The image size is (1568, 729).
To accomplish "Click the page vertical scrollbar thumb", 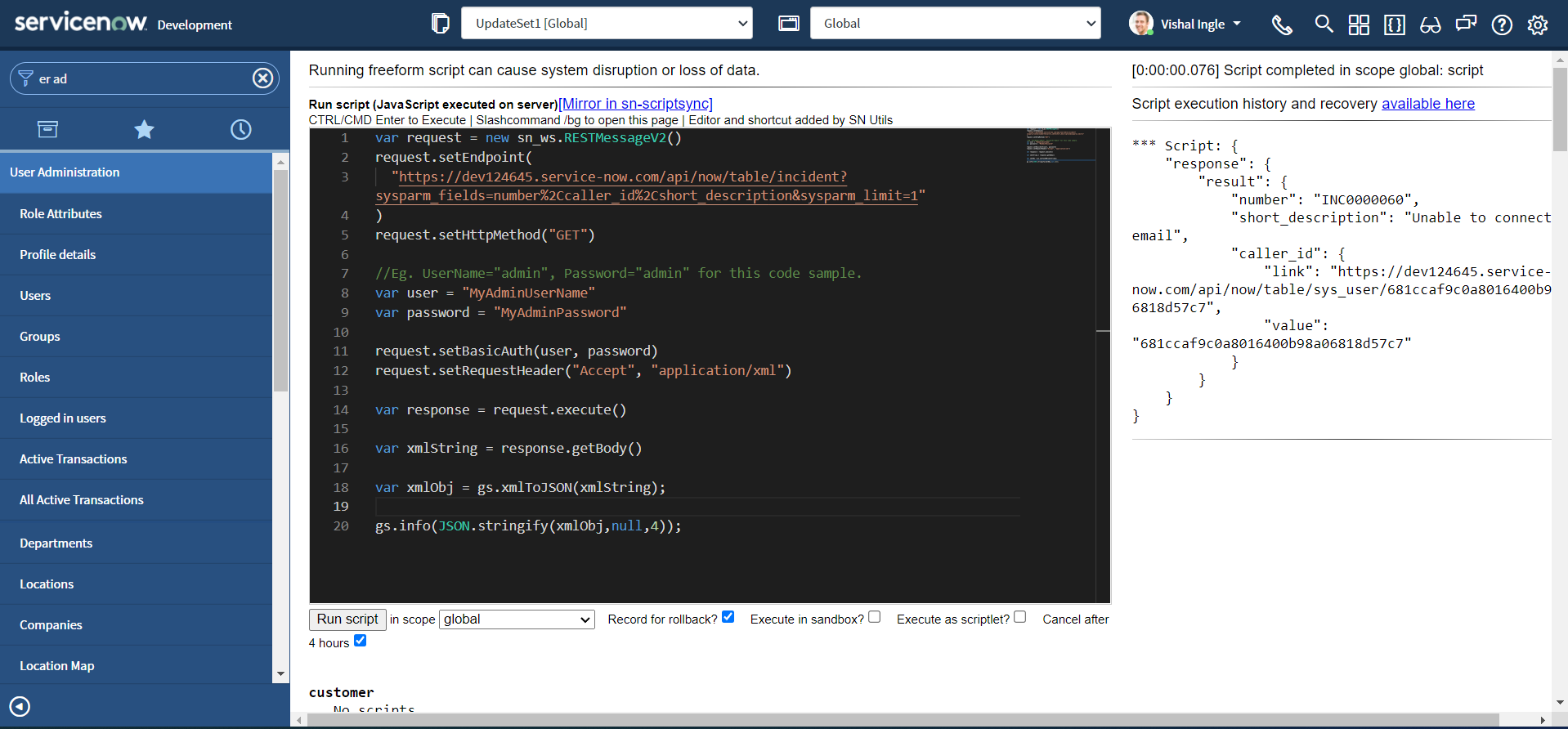I will pyautogui.click(x=1560, y=110).
